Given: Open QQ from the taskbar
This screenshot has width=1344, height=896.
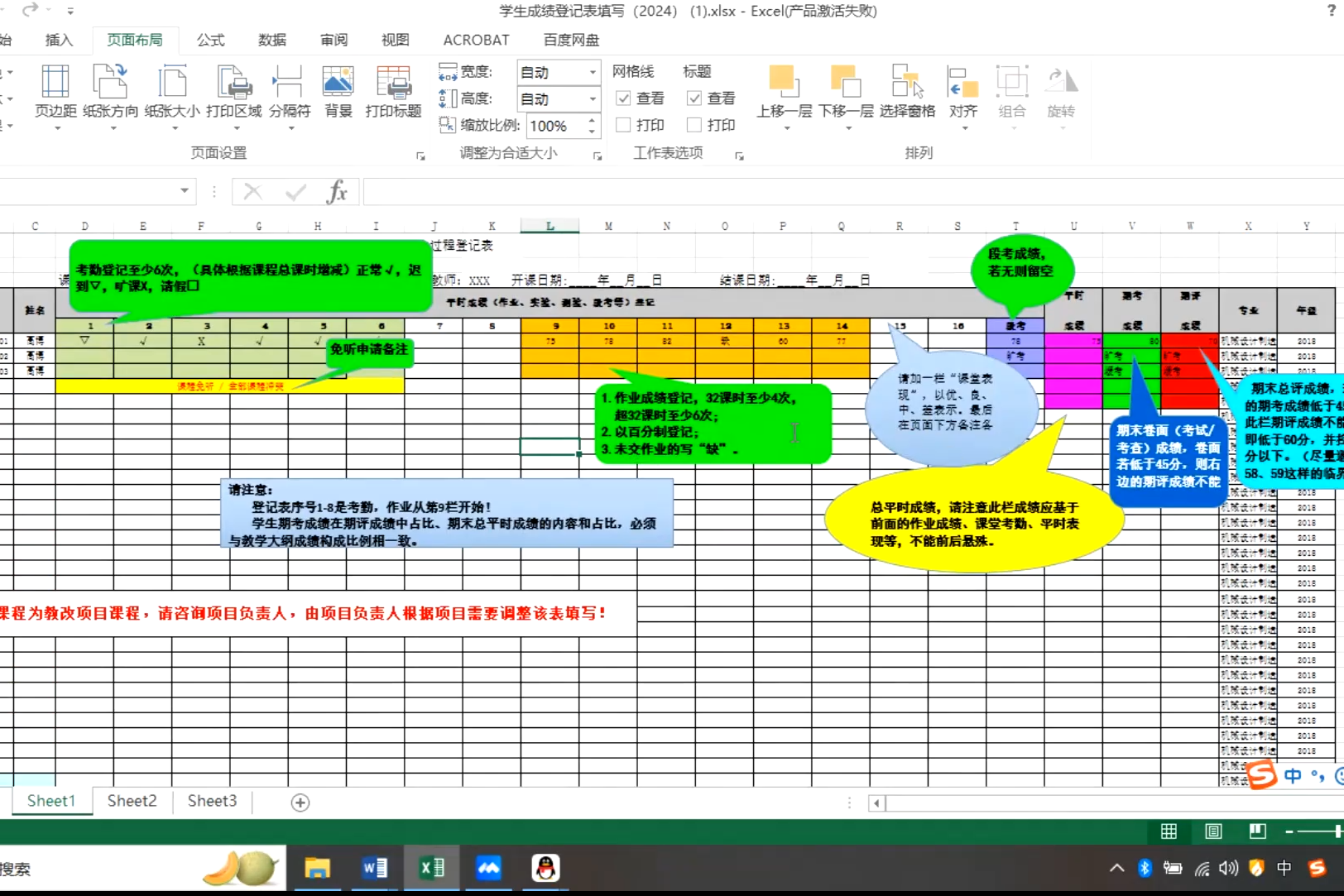Looking at the screenshot, I should pos(545,868).
